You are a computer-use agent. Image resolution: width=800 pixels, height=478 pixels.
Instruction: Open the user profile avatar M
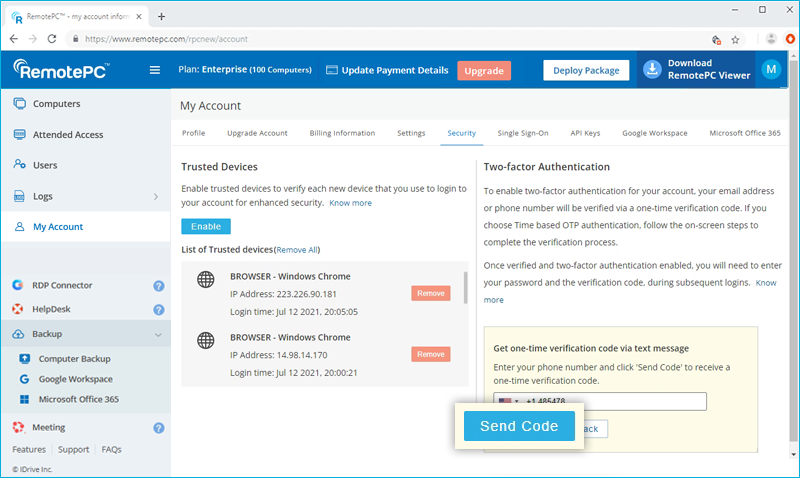click(x=771, y=69)
